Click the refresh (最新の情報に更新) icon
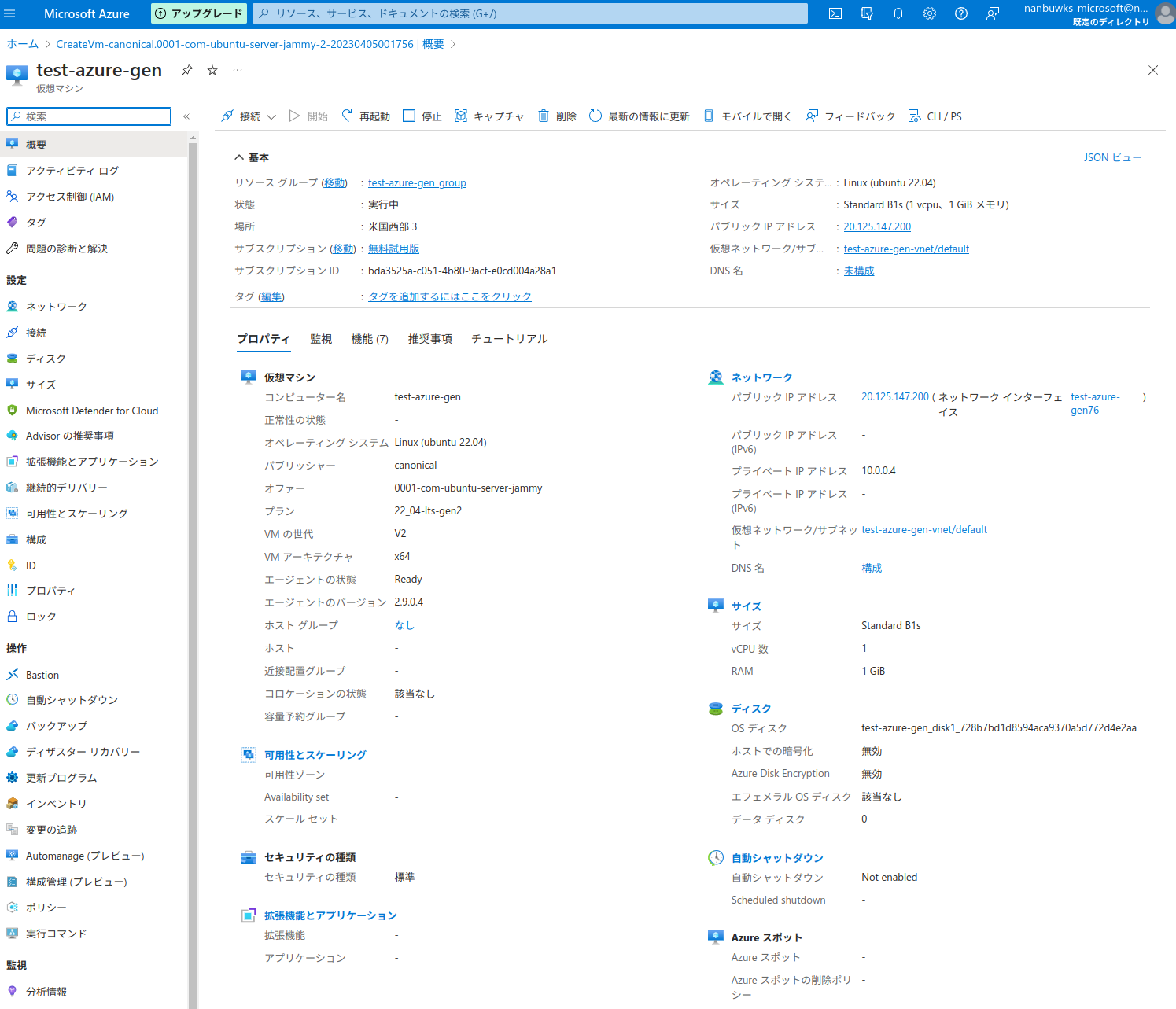This screenshot has height=1009, width=1176. point(595,116)
